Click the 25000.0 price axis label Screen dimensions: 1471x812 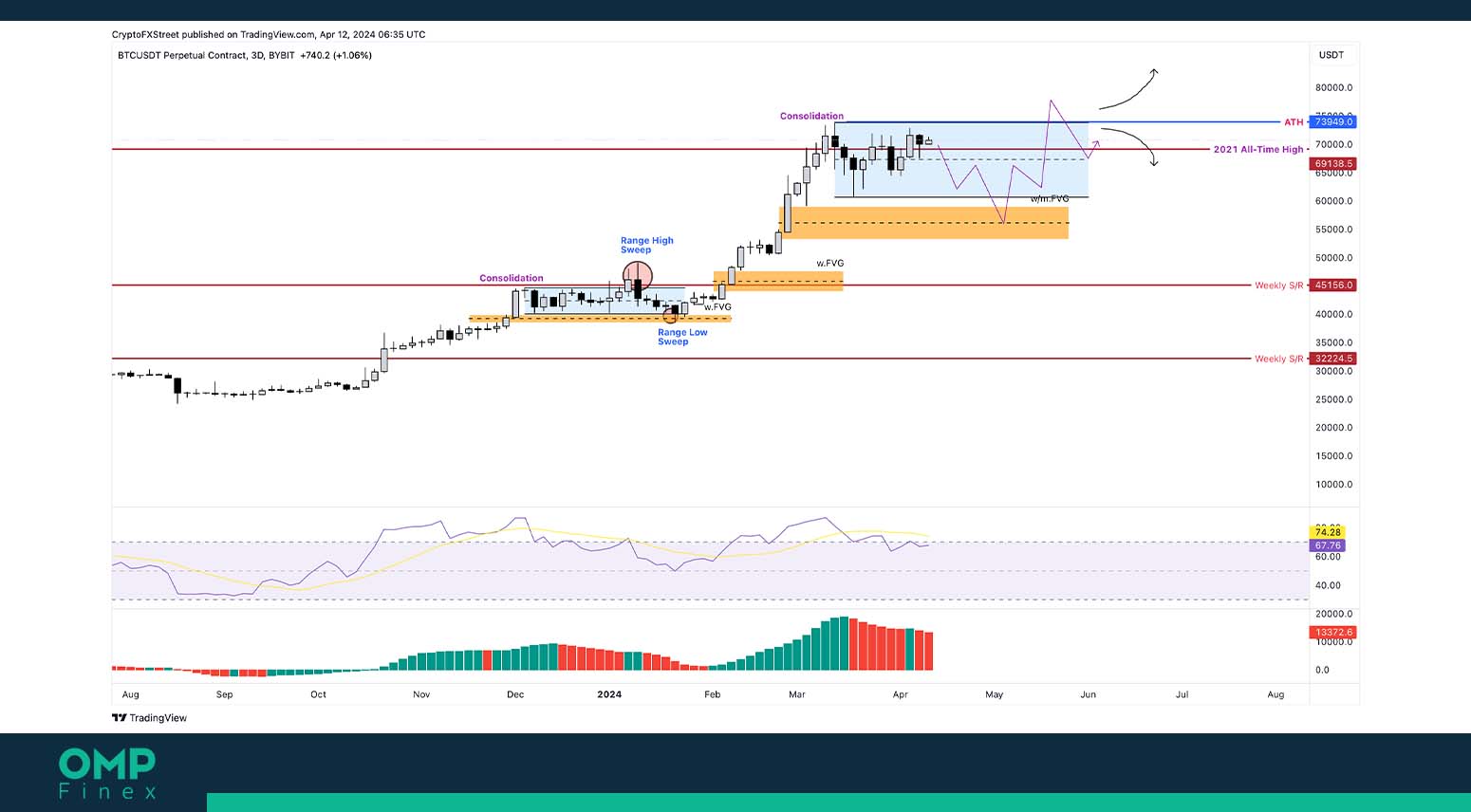click(1333, 399)
